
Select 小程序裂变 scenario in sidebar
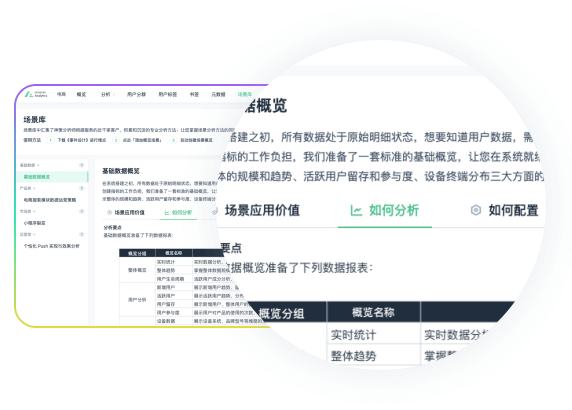click(x=35, y=223)
